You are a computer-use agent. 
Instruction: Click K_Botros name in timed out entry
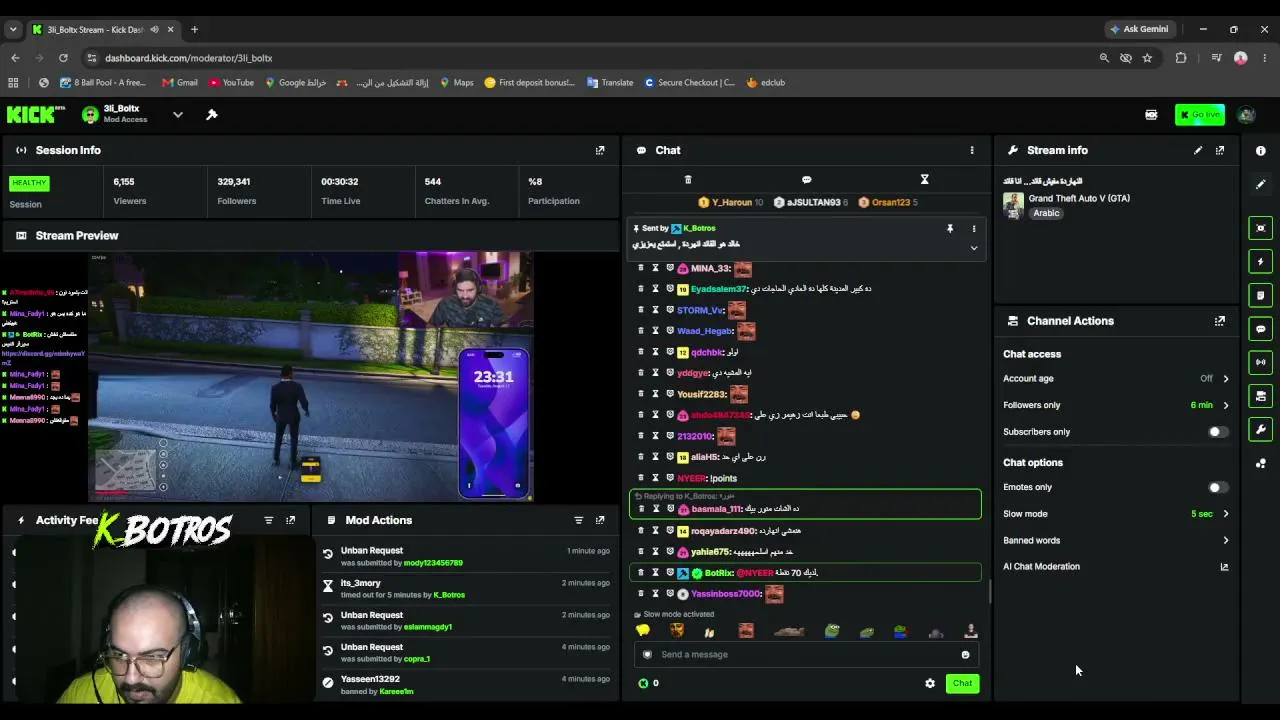449,595
